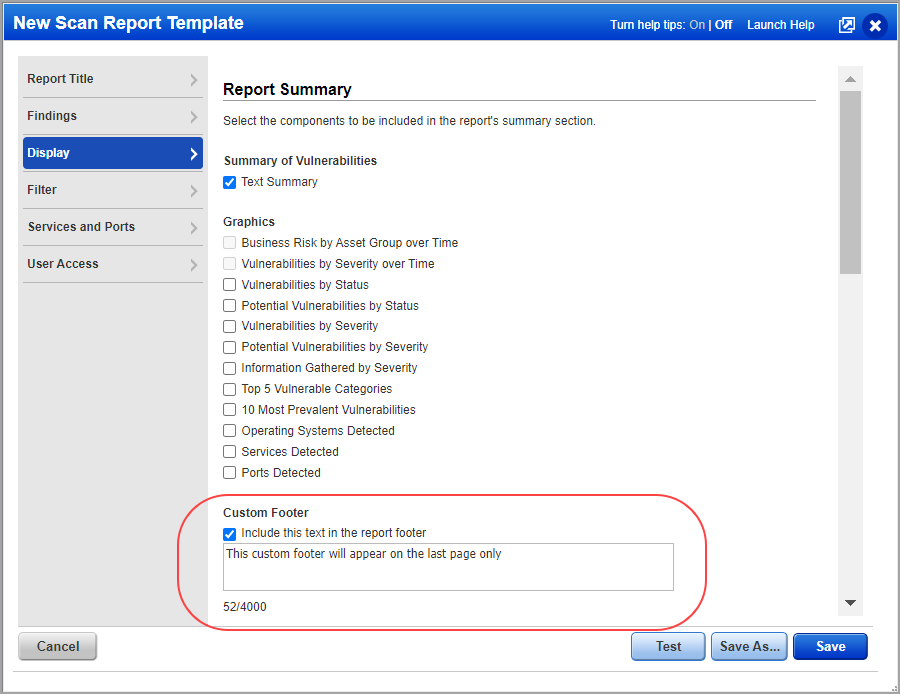Enable Top 5 Vulnerable Categories graphic
900x694 pixels.
pyautogui.click(x=229, y=388)
